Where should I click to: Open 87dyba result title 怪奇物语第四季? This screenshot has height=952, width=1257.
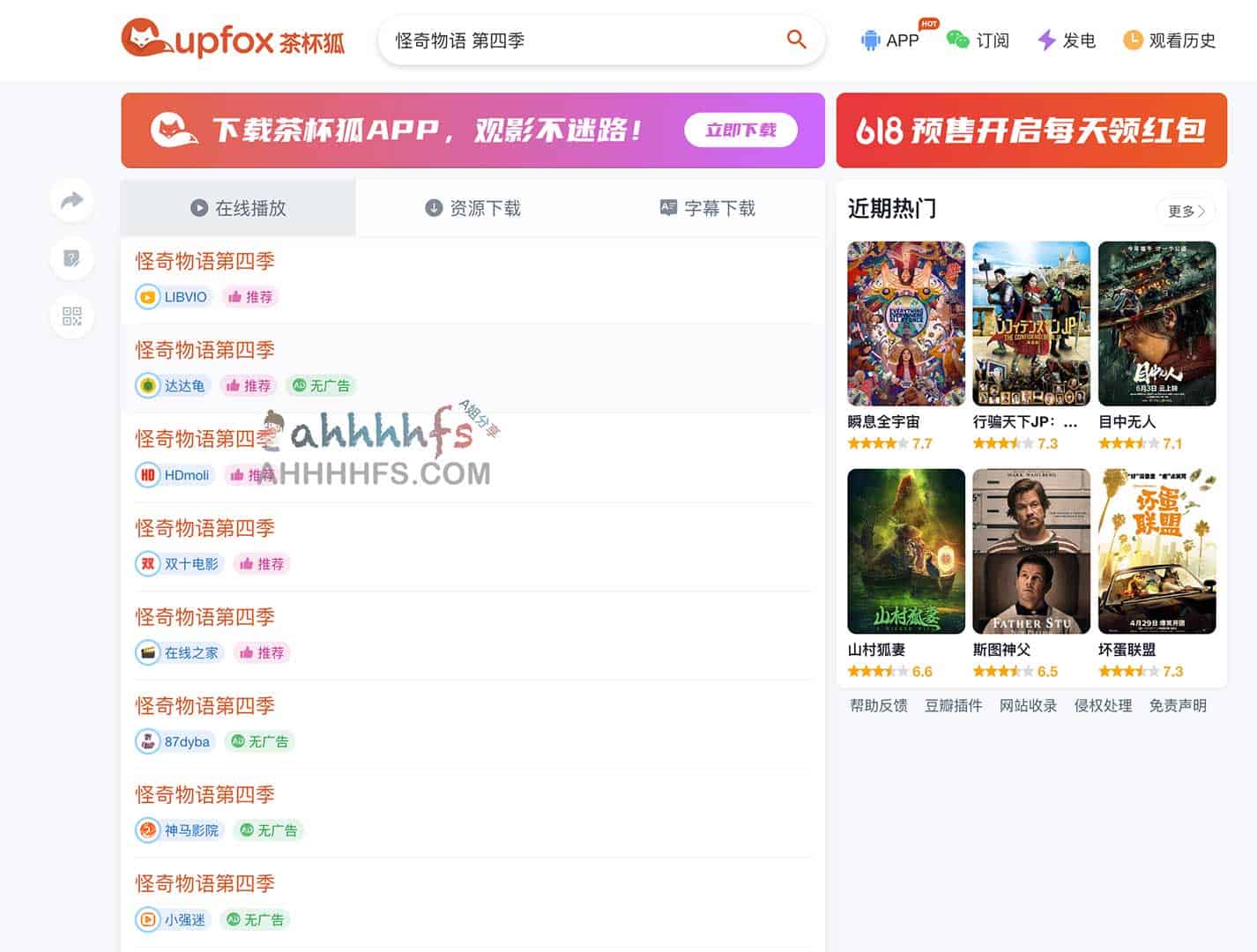[205, 706]
